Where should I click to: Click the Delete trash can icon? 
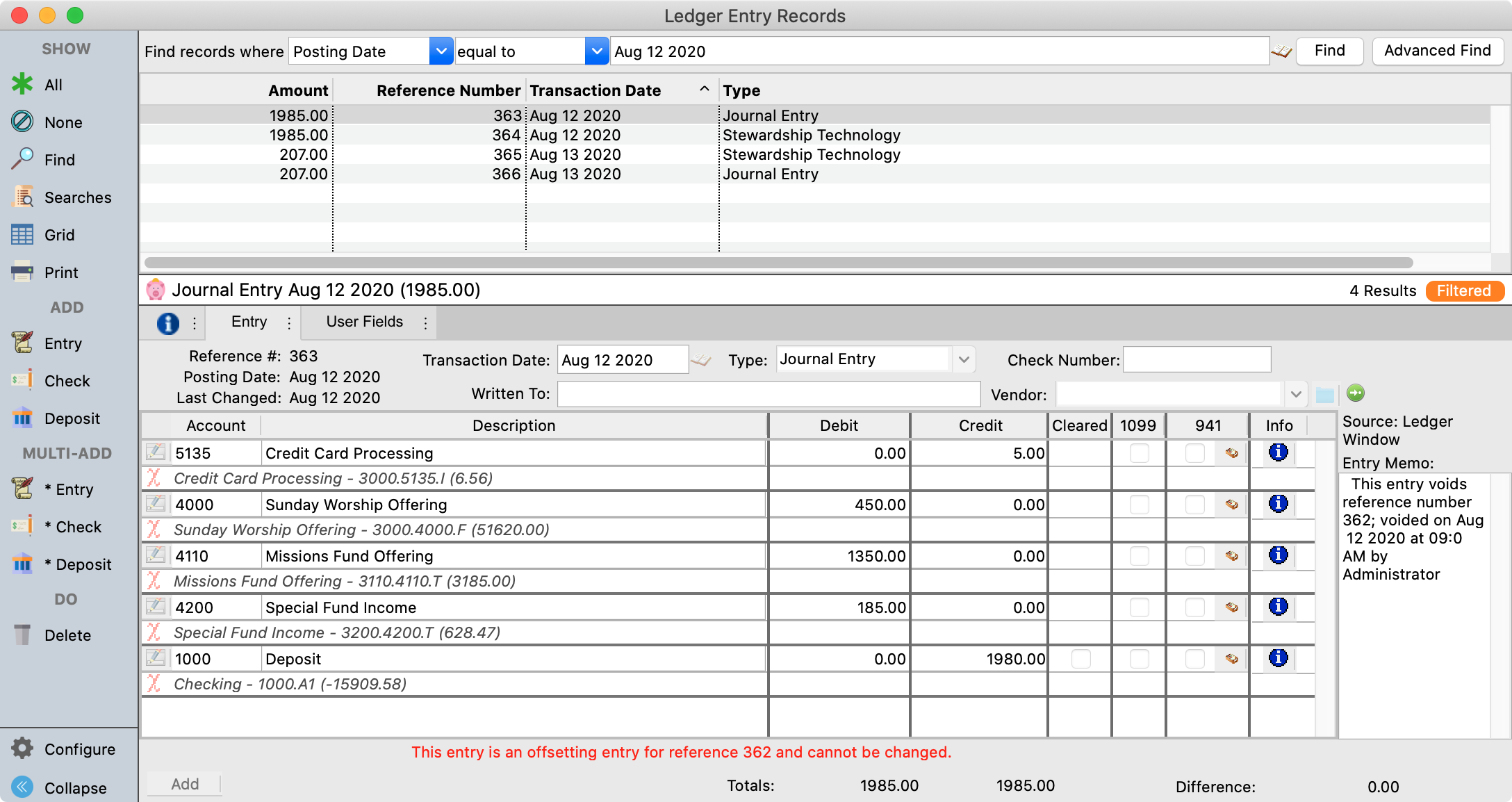pyautogui.click(x=22, y=635)
